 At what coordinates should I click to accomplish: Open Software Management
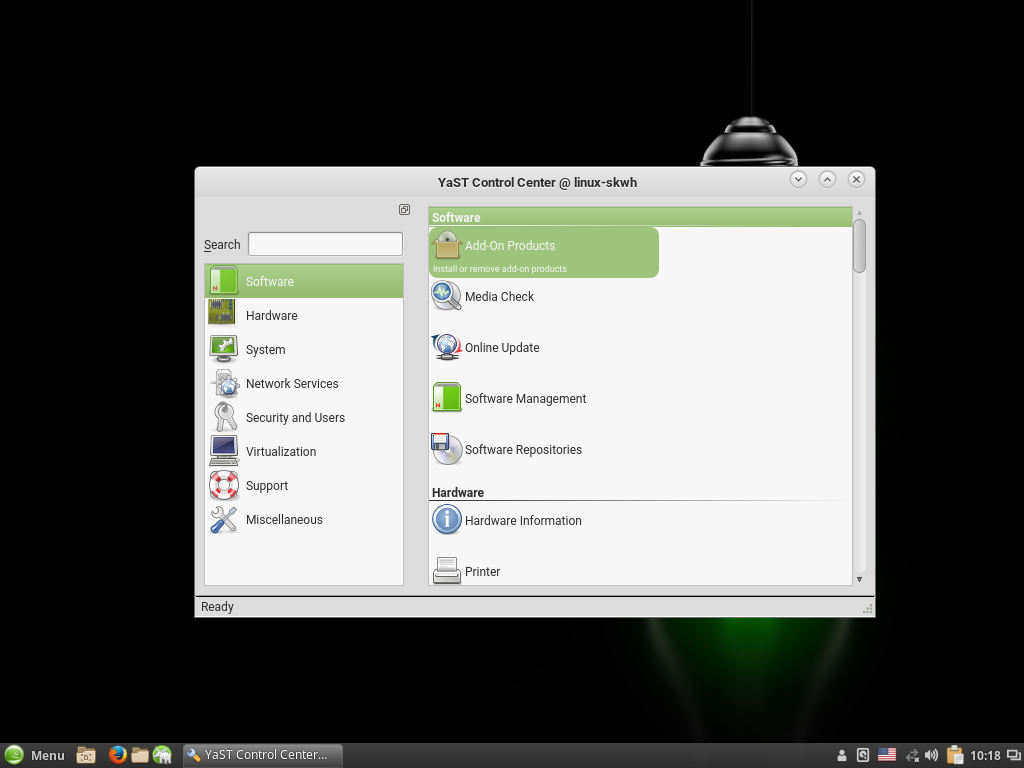524,399
